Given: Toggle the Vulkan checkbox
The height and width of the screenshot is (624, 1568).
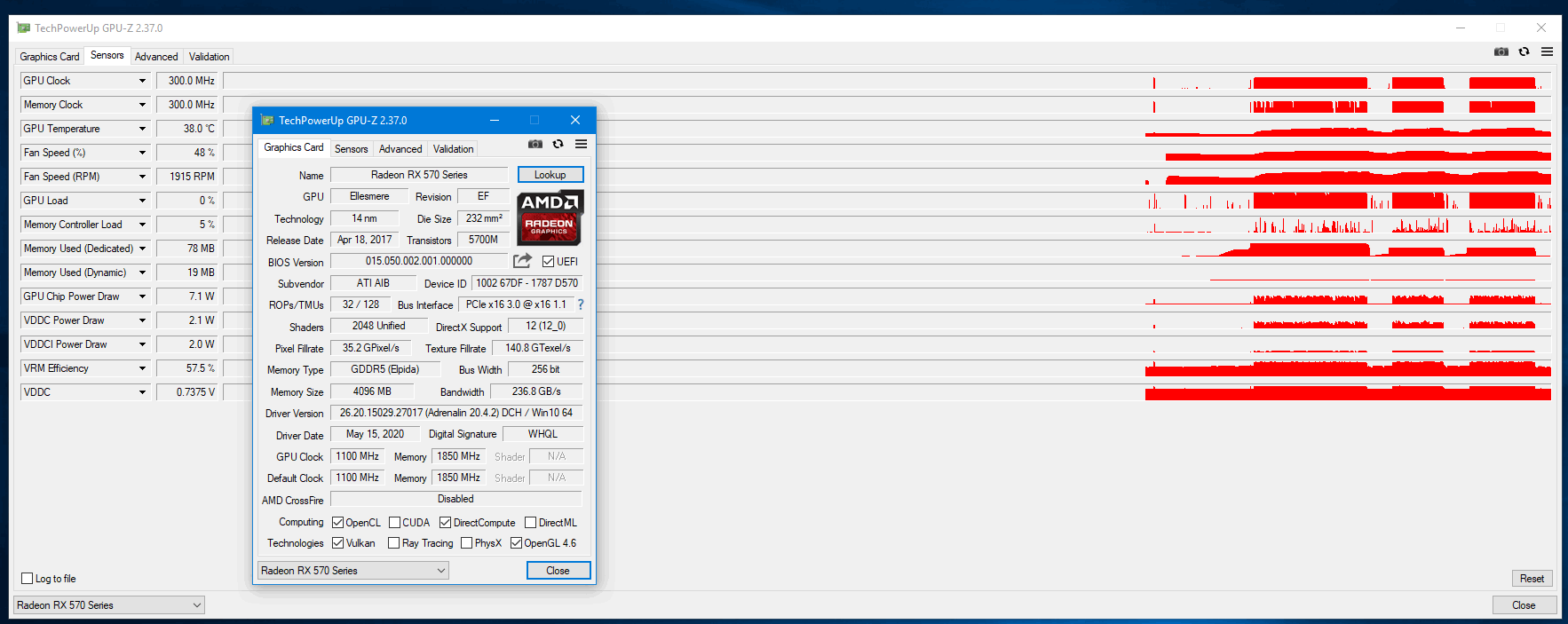Looking at the screenshot, I should click(x=338, y=543).
